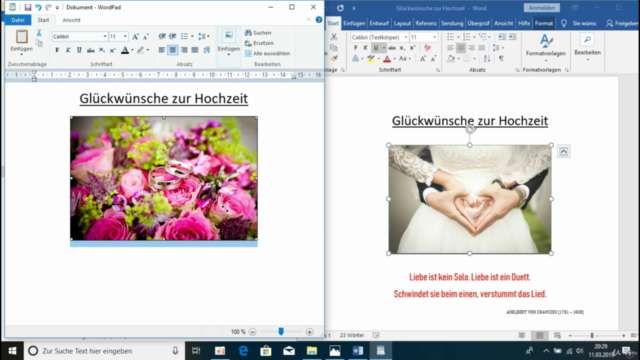Screen dimensions: 640x360
Task: Open WordPad help with the blue question mark
Action: (x=319, y=20)
